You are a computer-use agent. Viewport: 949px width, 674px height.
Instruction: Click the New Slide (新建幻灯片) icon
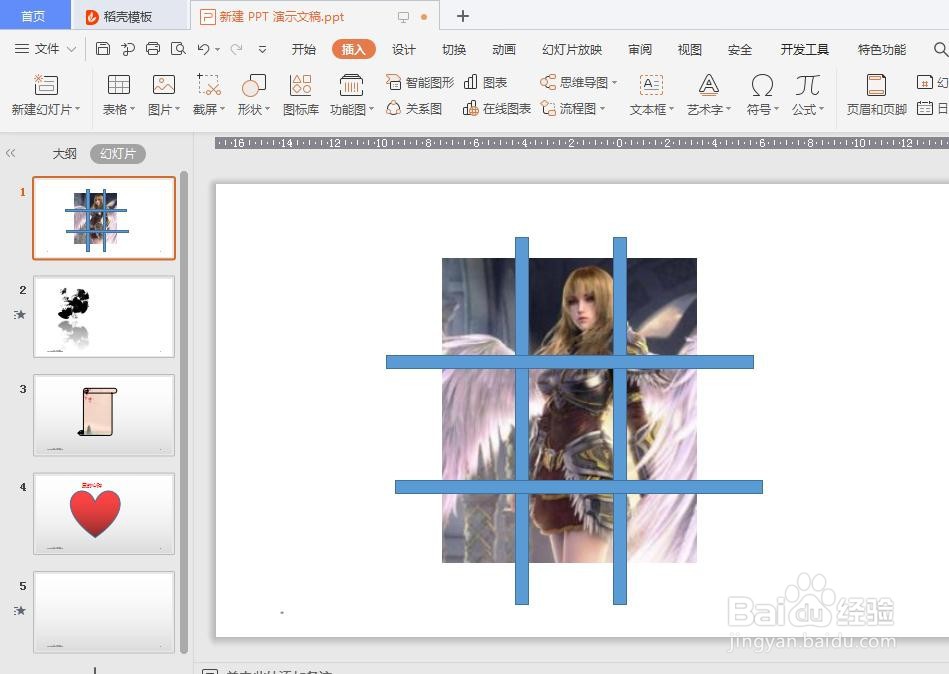tap(46, 85)
